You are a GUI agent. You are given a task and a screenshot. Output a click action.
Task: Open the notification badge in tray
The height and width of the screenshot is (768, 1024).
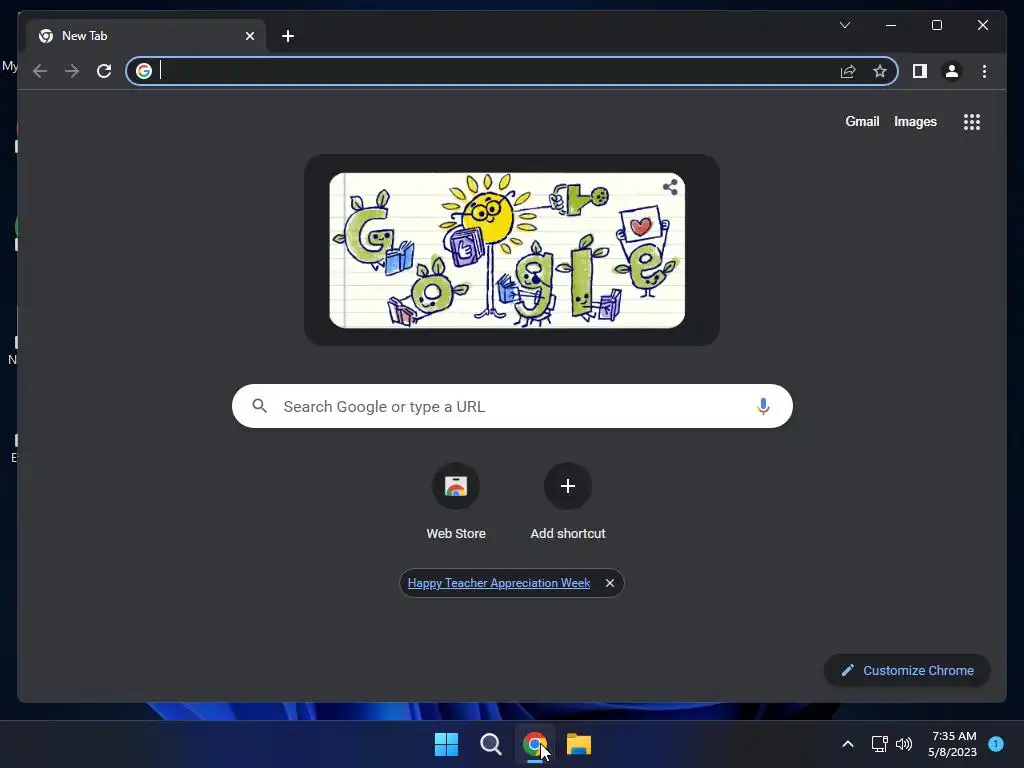pyautogui.click(x=996, y=744)
